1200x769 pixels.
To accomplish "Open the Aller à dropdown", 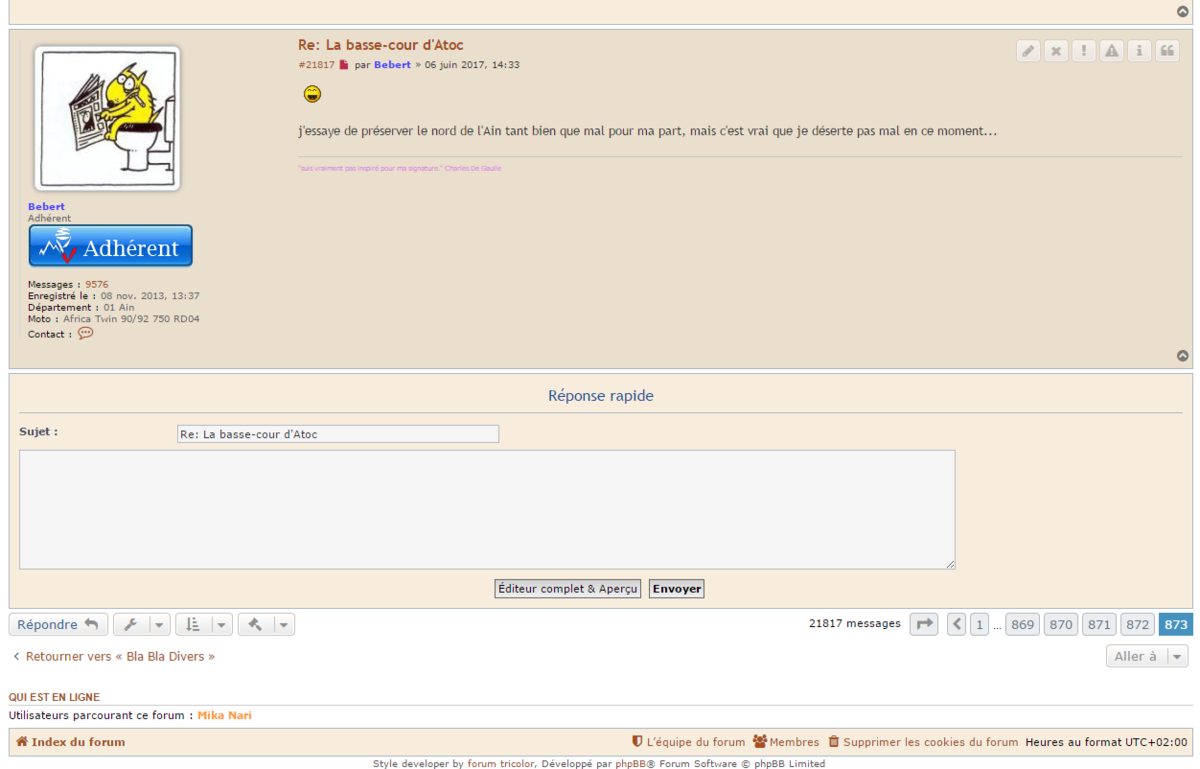I will (1146, 656).
